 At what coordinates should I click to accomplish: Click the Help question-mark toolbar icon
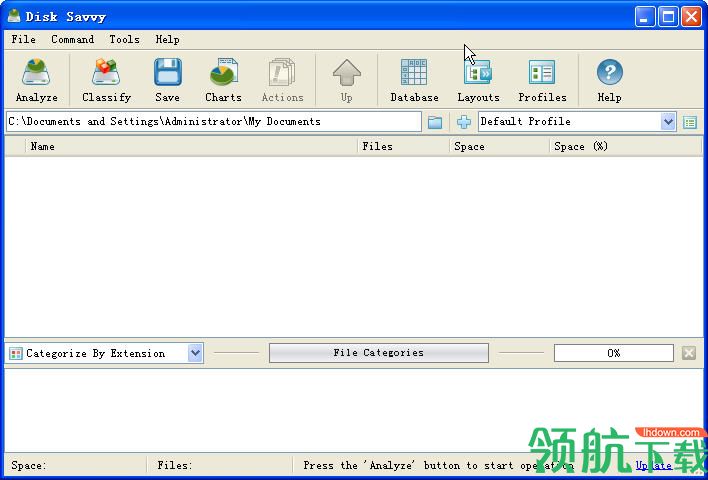pos(609,80)
